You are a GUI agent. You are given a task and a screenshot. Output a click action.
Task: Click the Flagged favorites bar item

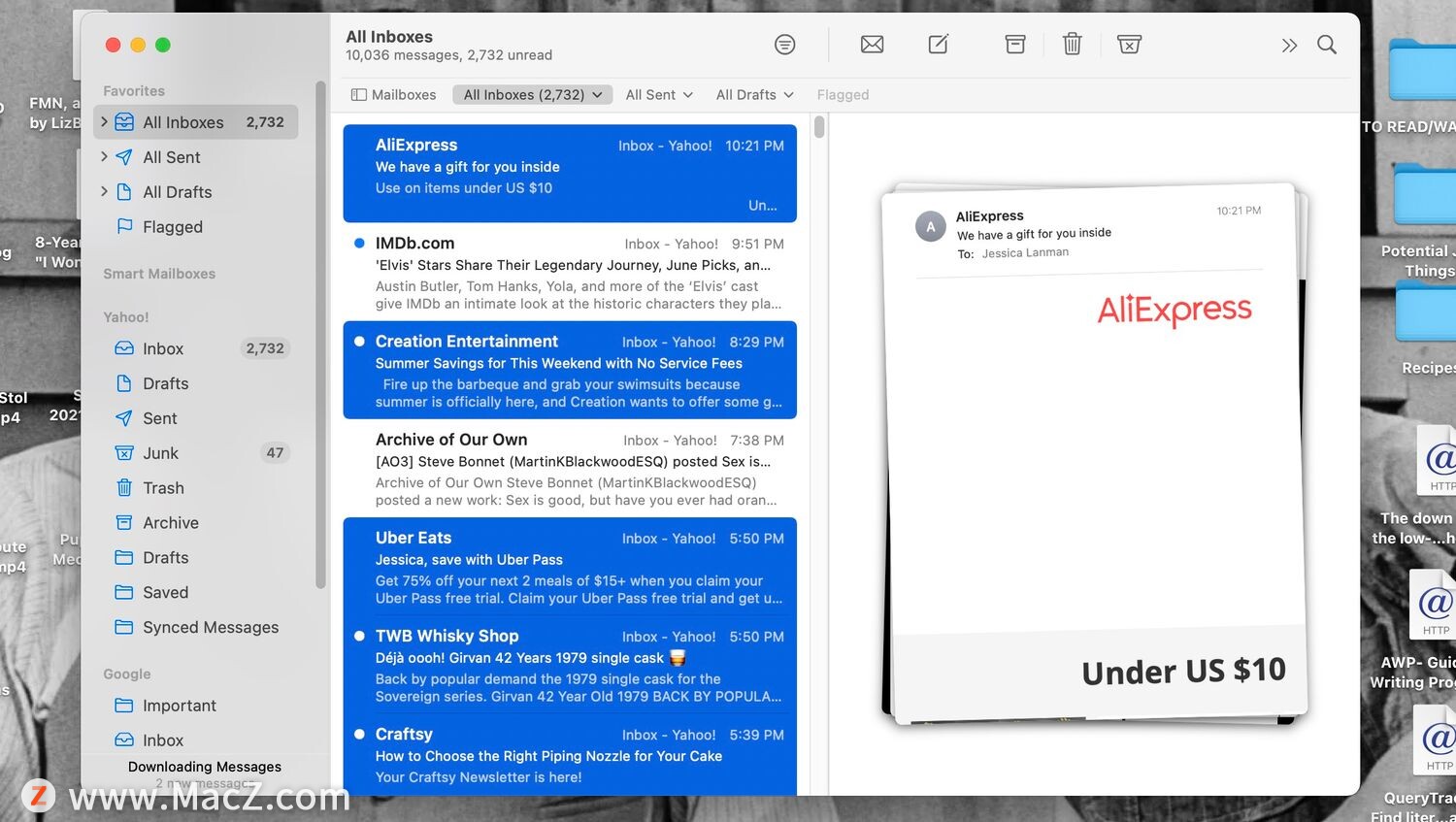coord(843,95)
